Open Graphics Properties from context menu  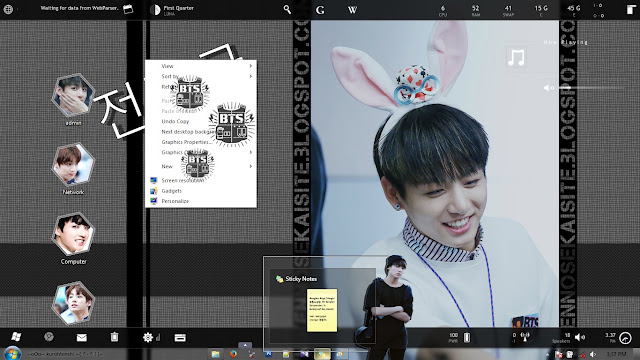201,142
